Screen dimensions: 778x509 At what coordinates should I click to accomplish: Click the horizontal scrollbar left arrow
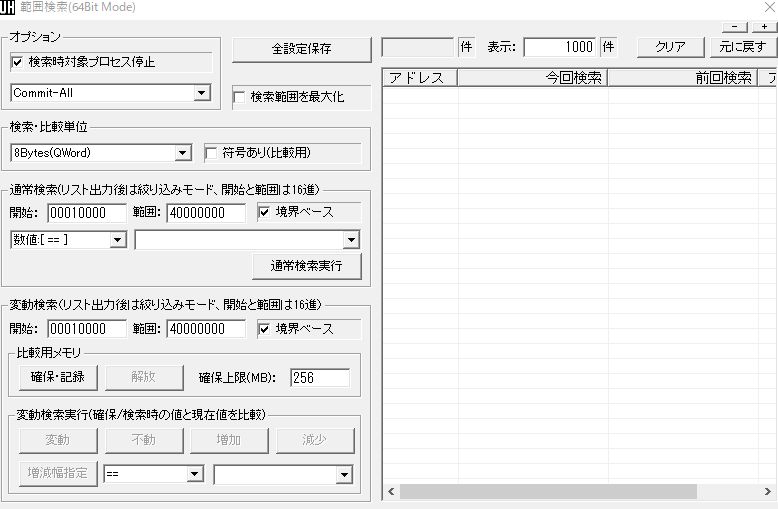point(391,492)
